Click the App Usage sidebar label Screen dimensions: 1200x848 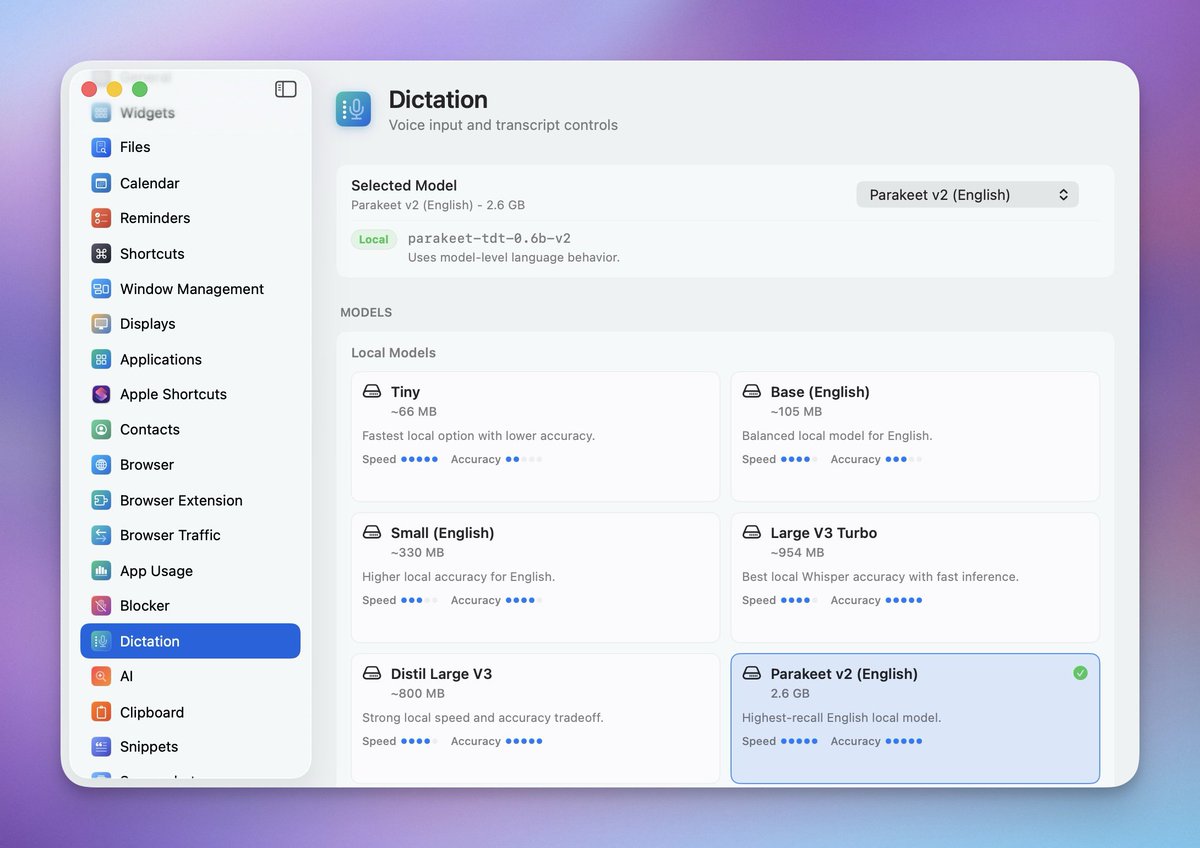click(156, 571)
